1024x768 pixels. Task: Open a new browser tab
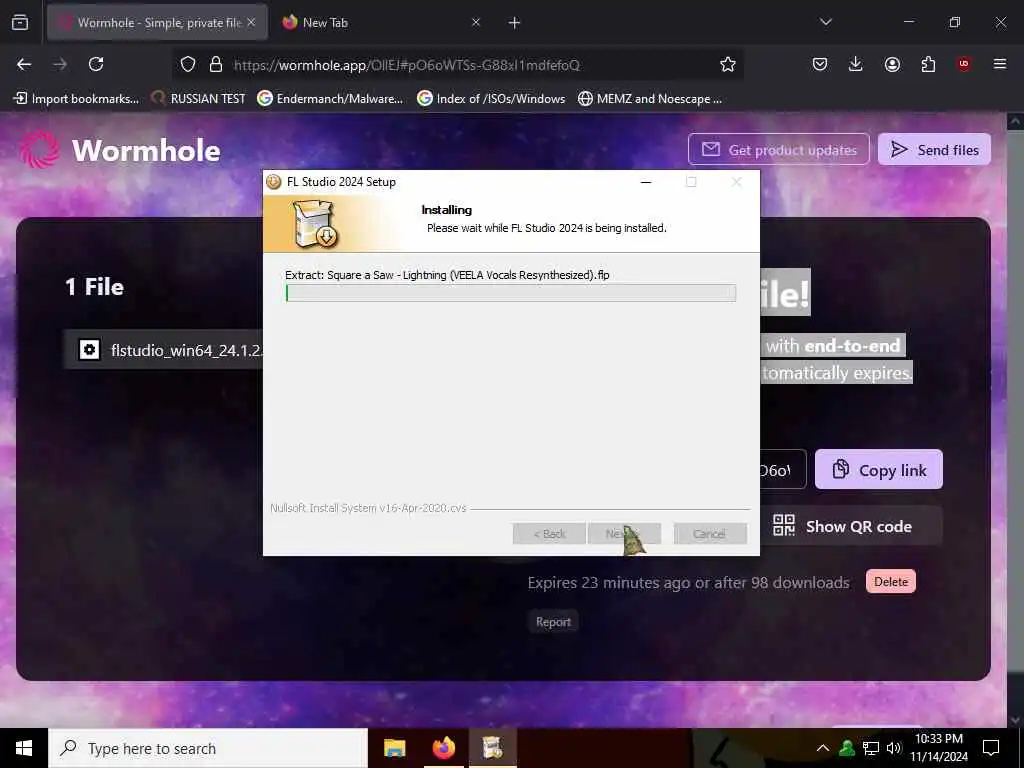click(515, 23)
